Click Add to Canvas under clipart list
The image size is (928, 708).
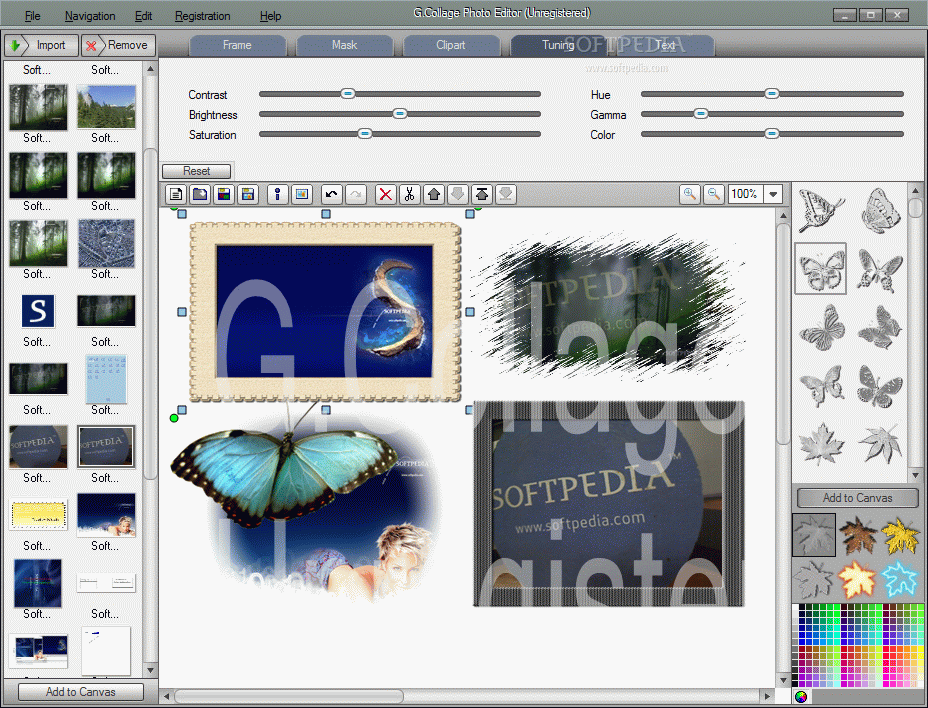coord(858,498)
